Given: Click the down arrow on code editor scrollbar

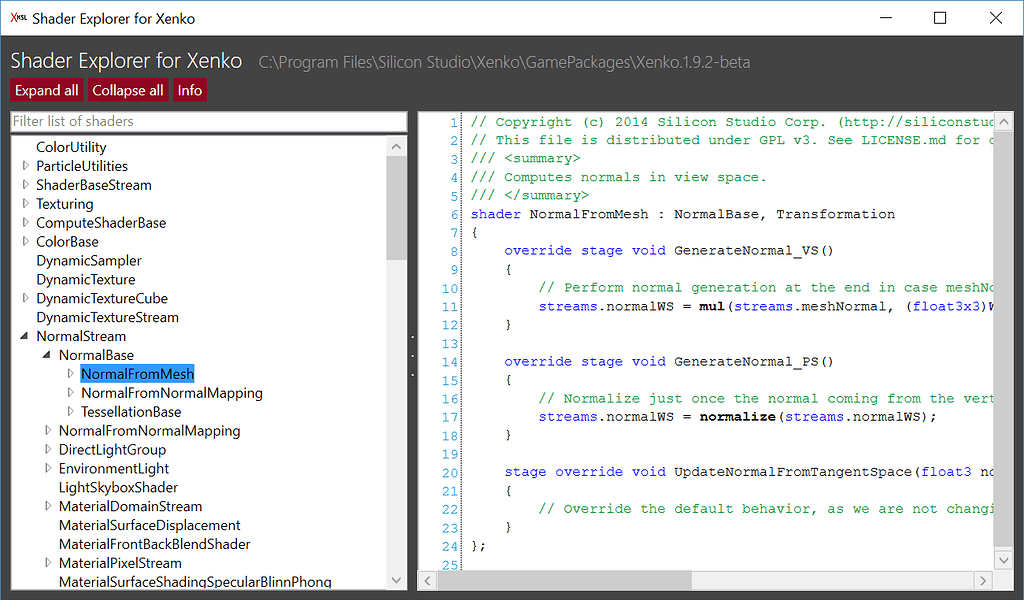Looking at the screenshot, I should (x=1003, y=559).
